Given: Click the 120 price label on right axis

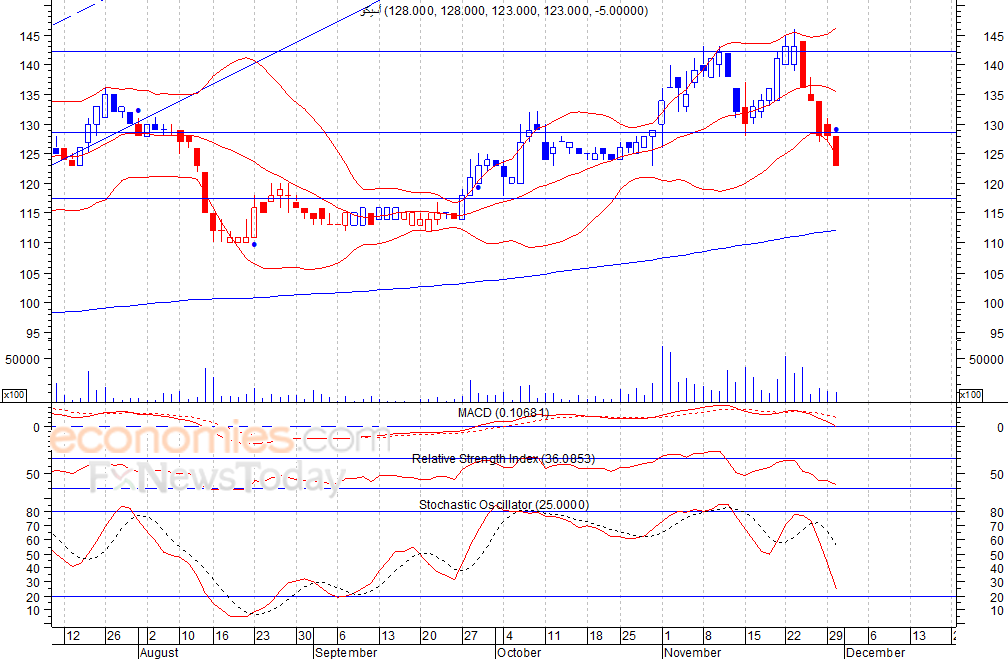Looking at the screenshot, I should pos(993,185).
